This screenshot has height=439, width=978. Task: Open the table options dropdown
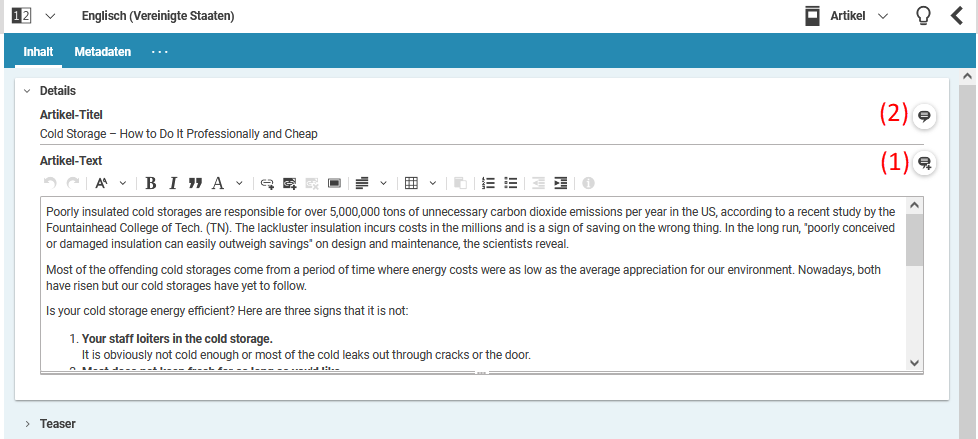coord(432,183)
